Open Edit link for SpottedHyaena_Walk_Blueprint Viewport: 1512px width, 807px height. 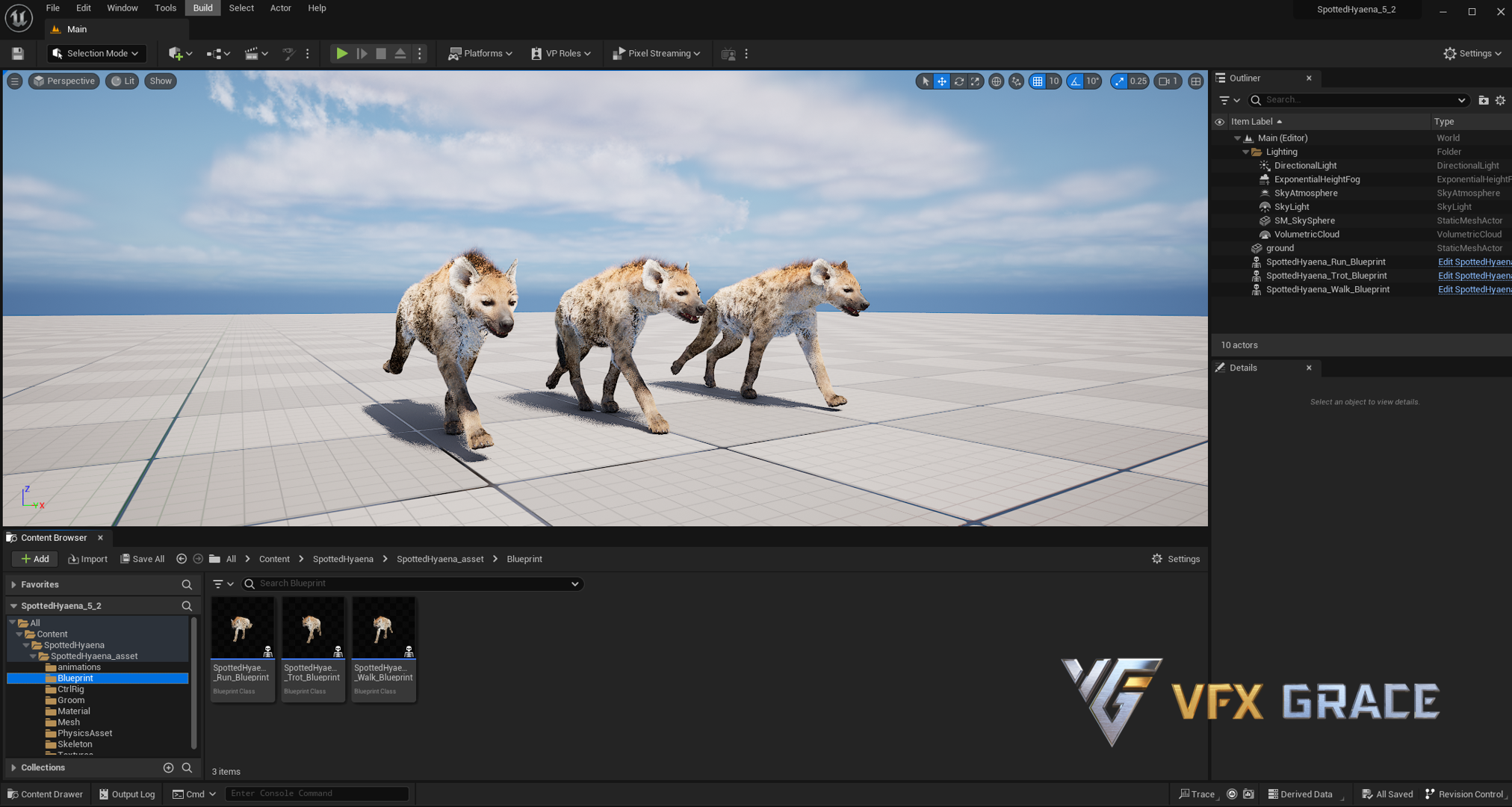1475,290
